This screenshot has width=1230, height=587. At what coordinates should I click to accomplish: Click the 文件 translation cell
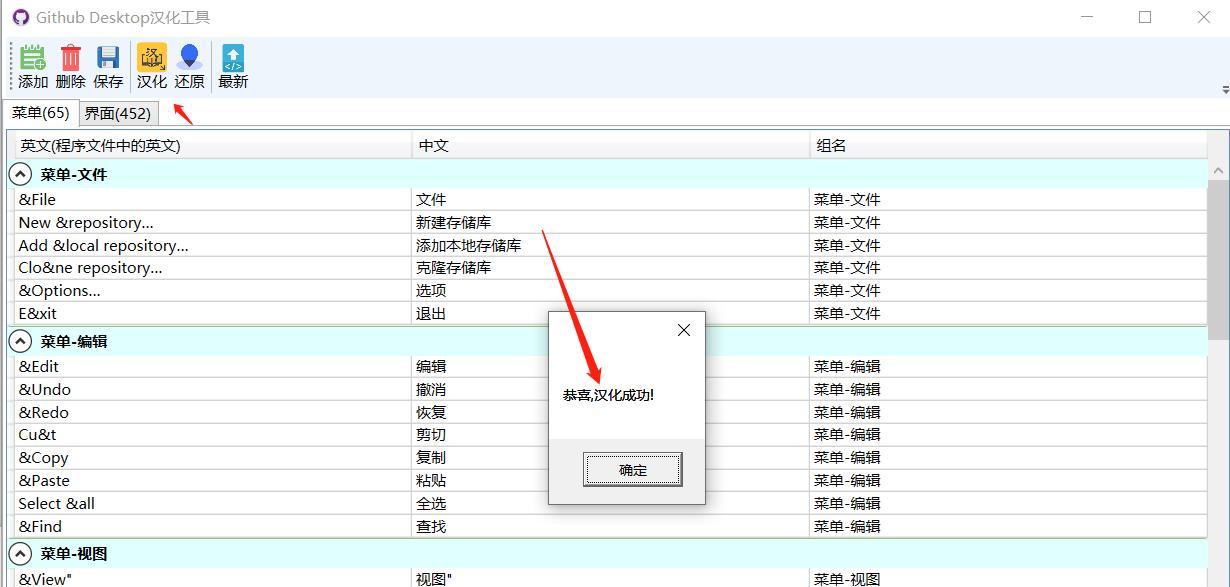coord(610,199)
